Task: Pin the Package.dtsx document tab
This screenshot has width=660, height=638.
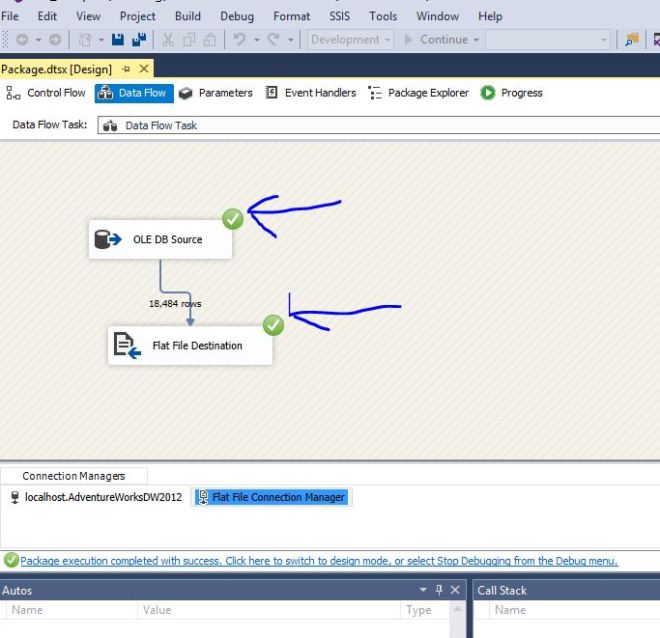Action: [126, 69]
